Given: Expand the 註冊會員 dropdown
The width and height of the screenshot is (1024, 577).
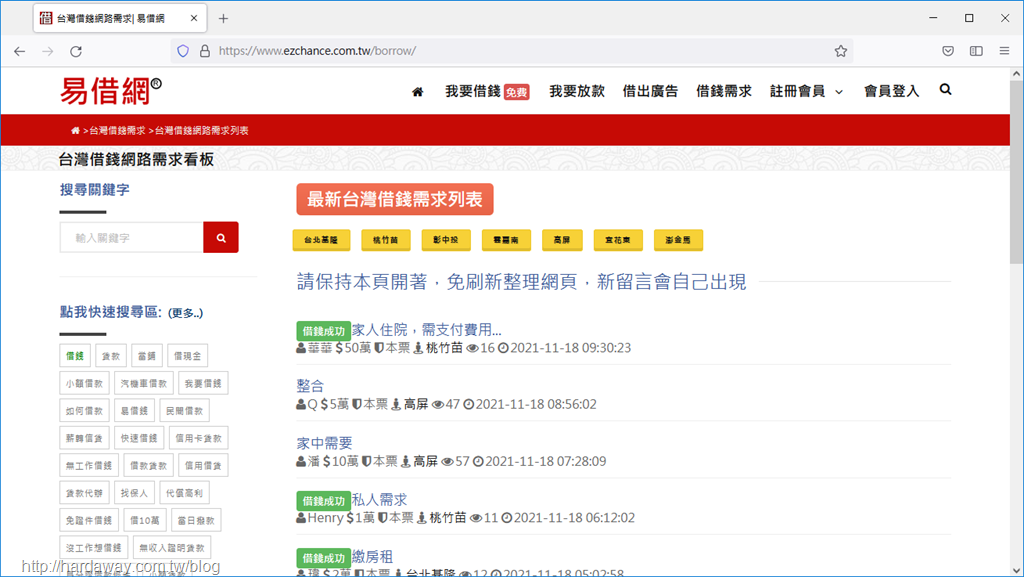Looking at the screenshot, I should pyautogui.click(x=806, y=91).
